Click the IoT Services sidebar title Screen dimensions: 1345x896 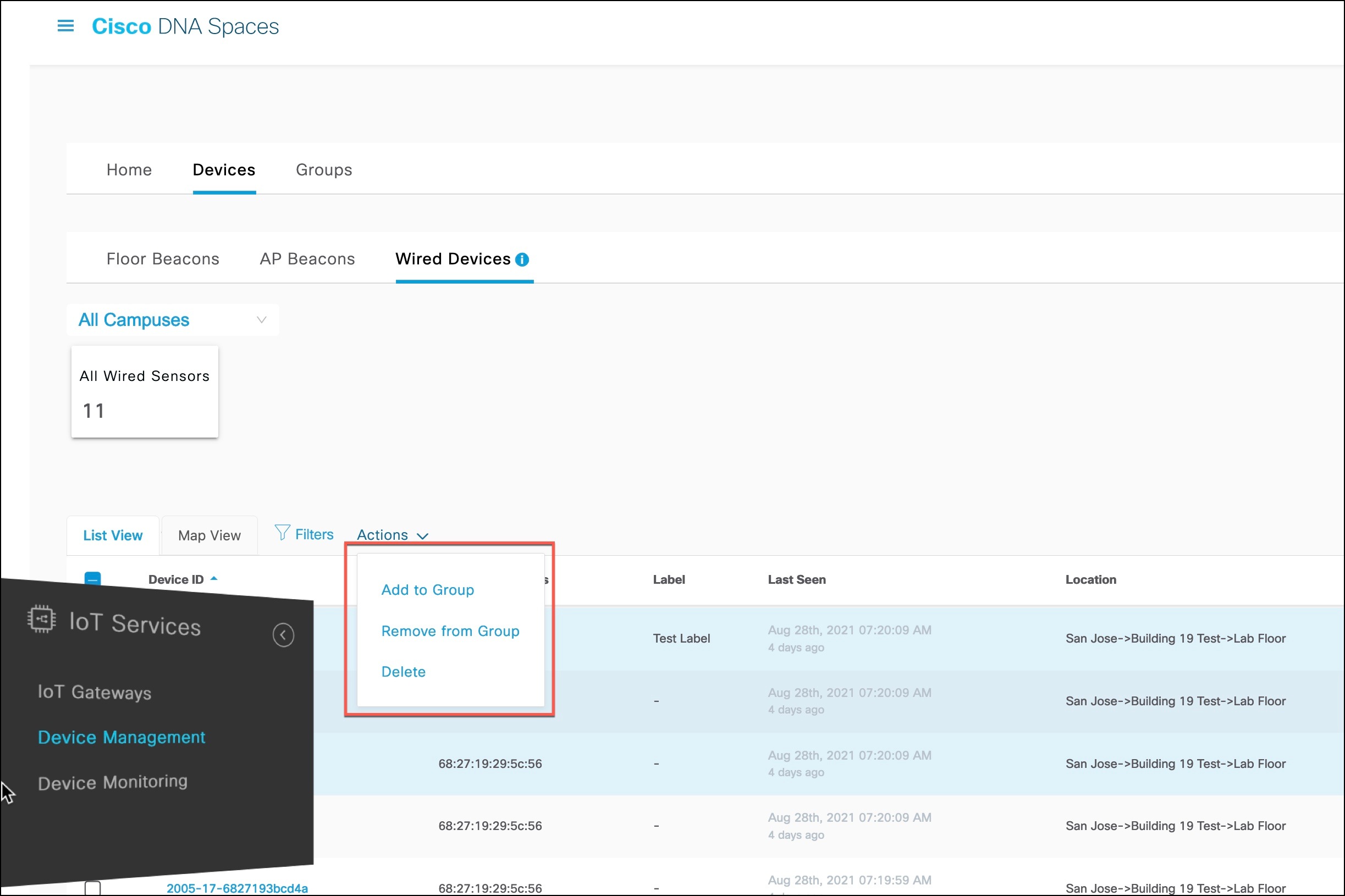[135, 623]
